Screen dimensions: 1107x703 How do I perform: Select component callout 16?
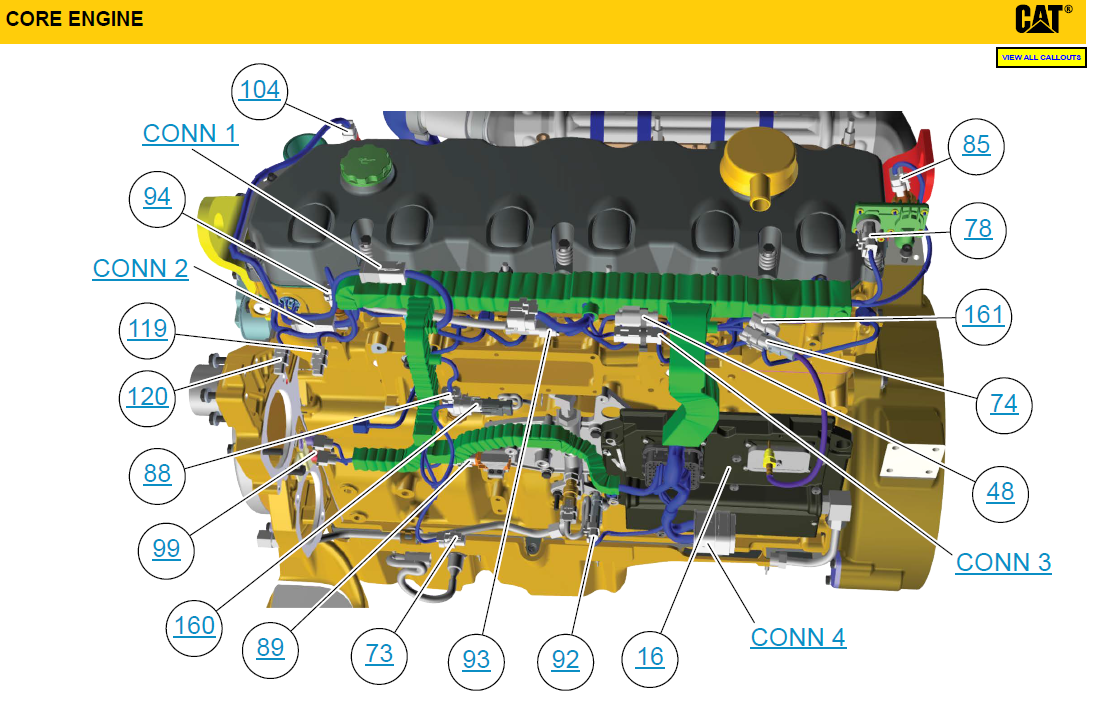click(650, 657)
